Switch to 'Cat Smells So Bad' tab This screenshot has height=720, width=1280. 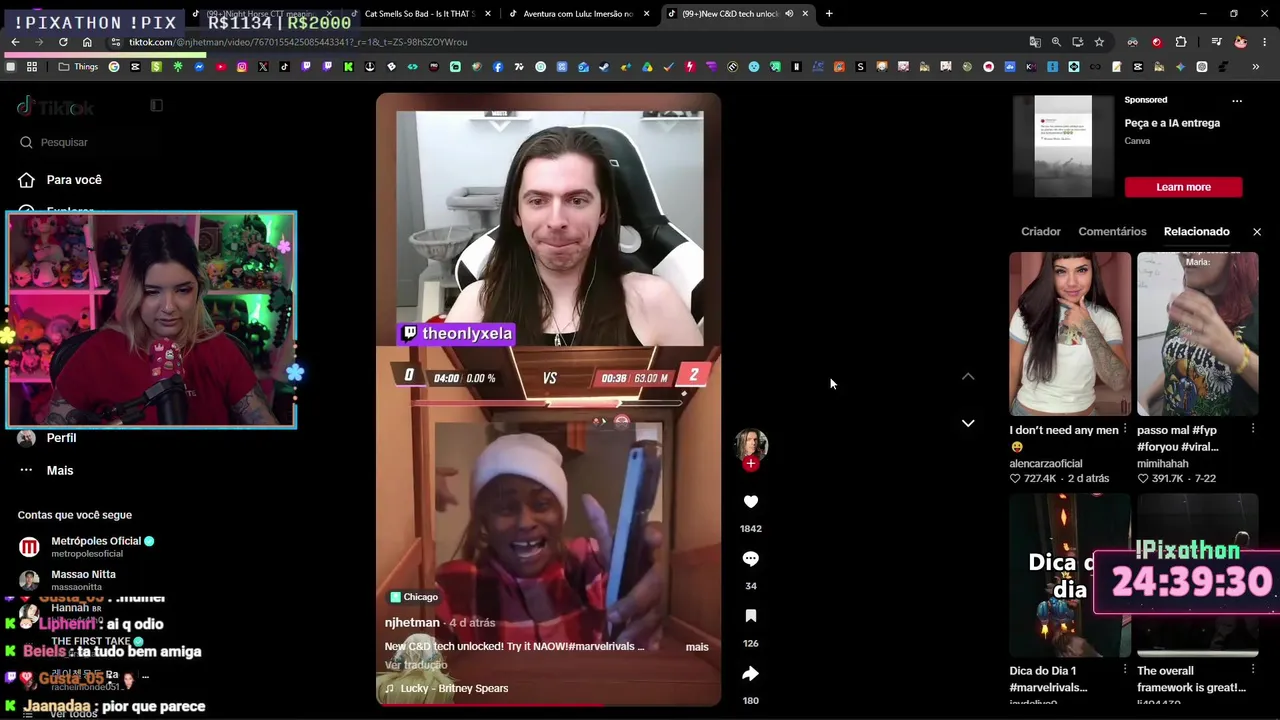point(421,14)
